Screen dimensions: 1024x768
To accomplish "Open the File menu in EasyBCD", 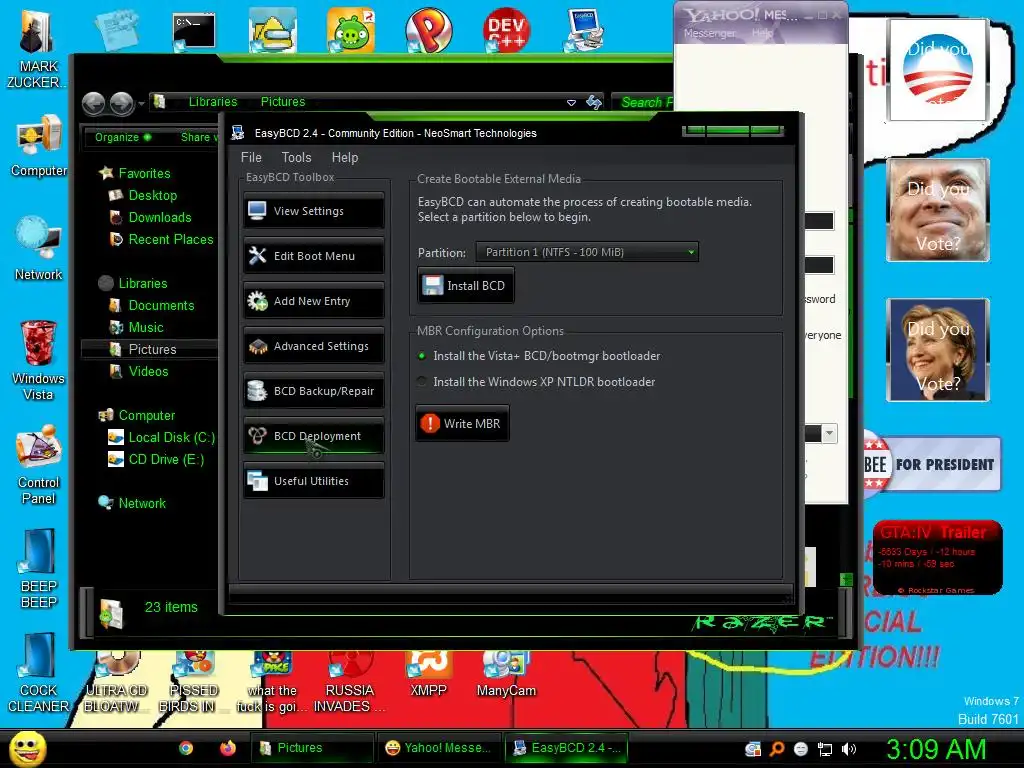I will pos(251,157).
